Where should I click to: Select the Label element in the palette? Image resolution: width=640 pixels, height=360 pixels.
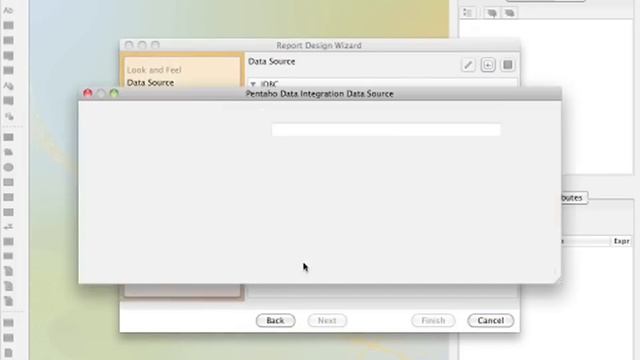(x=8, y=11)
